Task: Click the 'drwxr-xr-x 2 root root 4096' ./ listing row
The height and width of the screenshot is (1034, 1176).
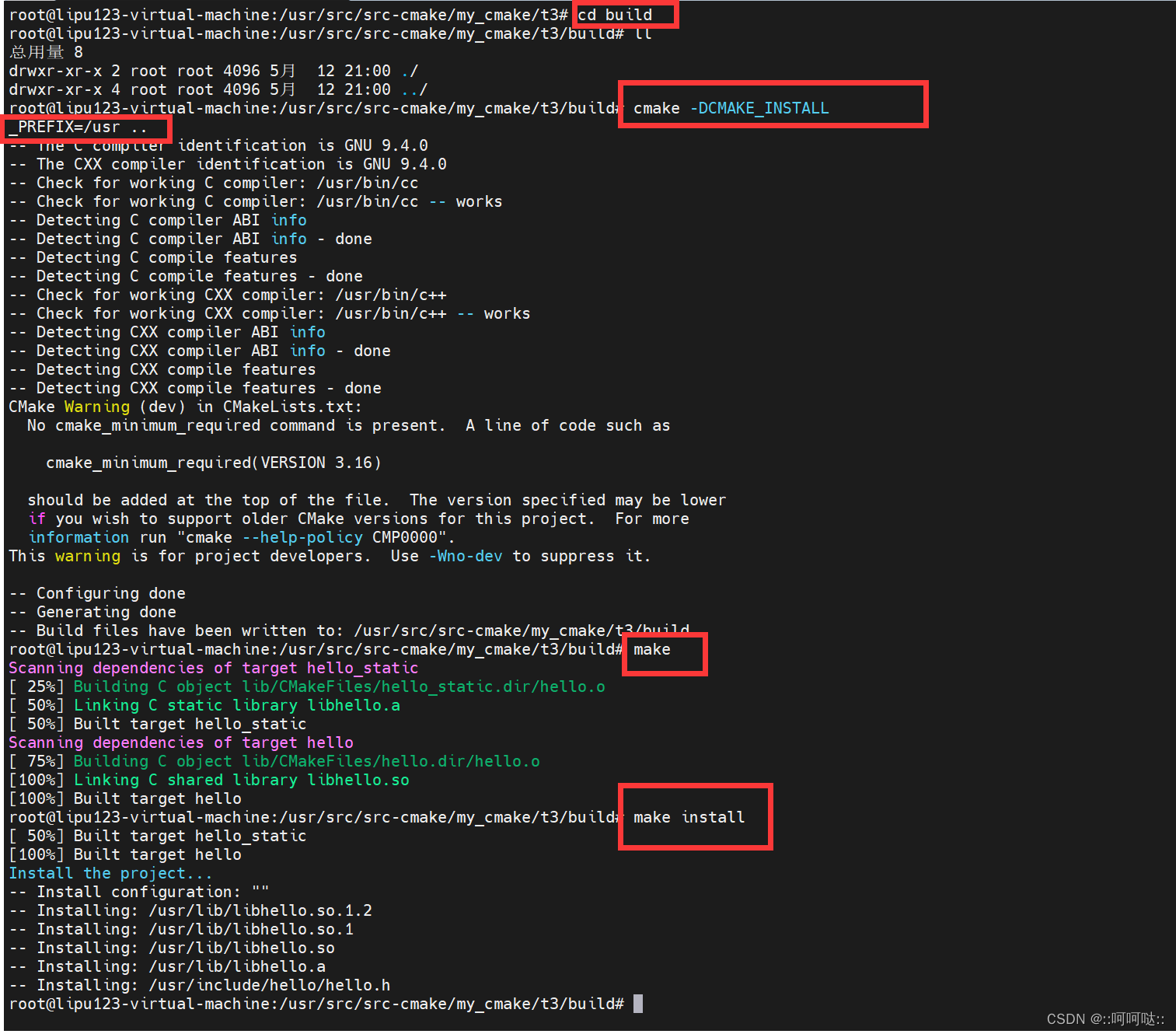Action: 214,71
